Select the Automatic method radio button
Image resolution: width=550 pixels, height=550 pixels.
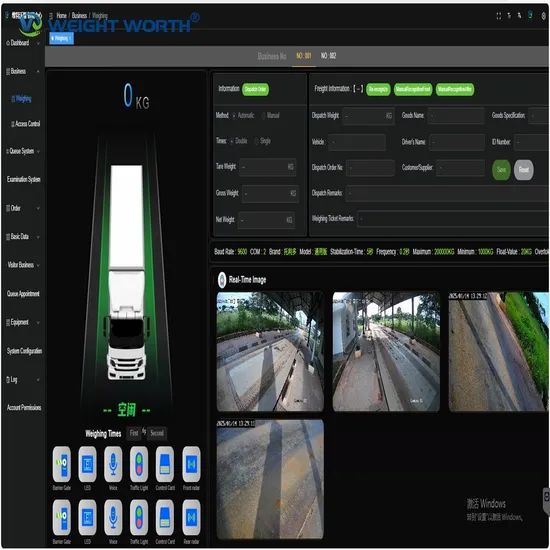[x=234, y=115]
